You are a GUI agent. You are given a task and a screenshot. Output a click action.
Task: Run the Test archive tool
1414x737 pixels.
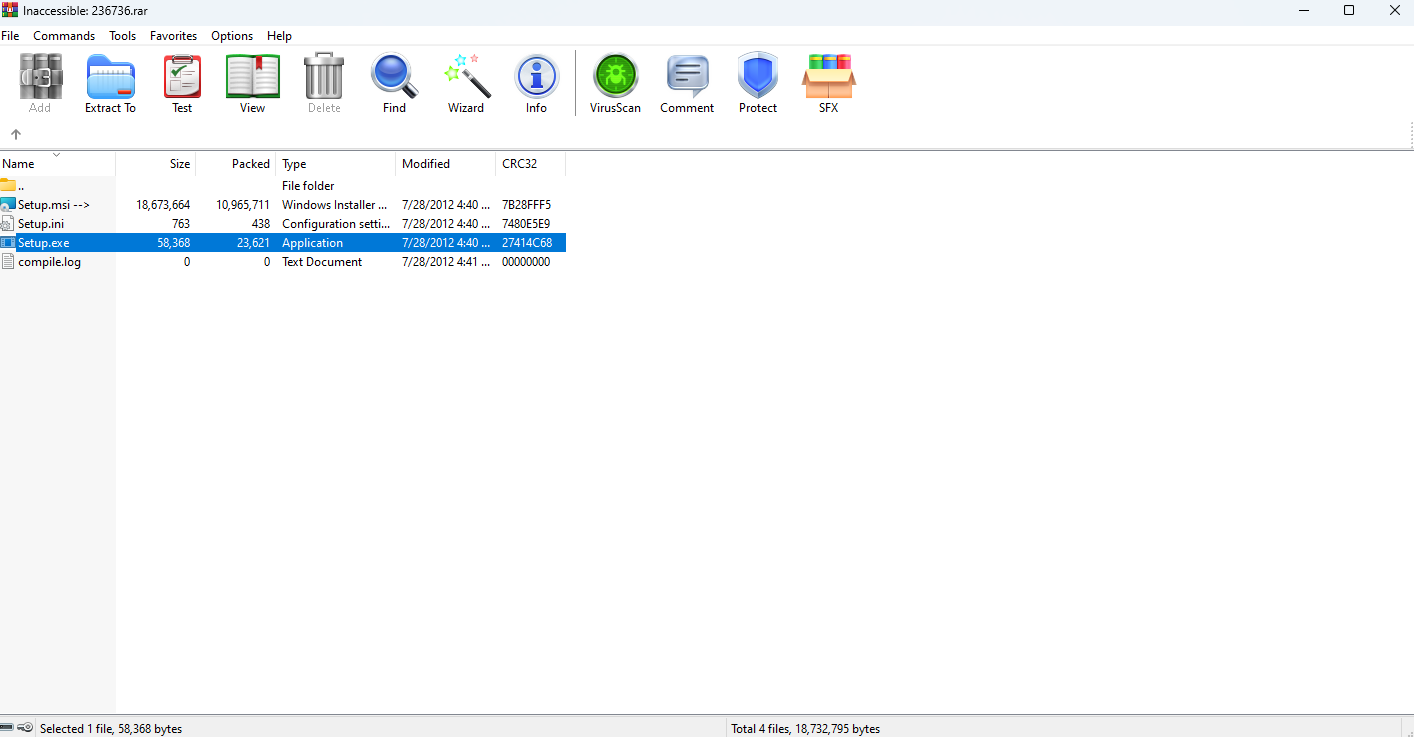182,83
